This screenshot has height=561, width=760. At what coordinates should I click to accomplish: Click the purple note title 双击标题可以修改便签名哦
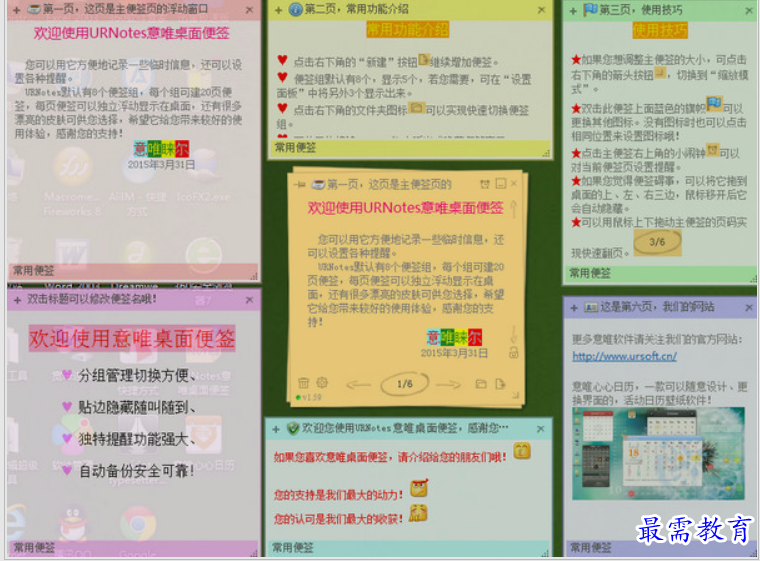92,300
